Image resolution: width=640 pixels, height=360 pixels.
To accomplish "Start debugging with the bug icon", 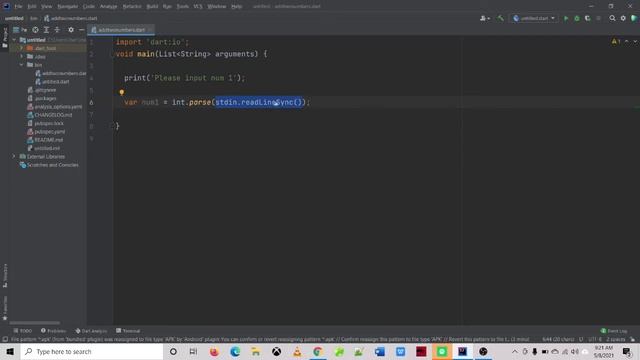I will pos(577,18).
